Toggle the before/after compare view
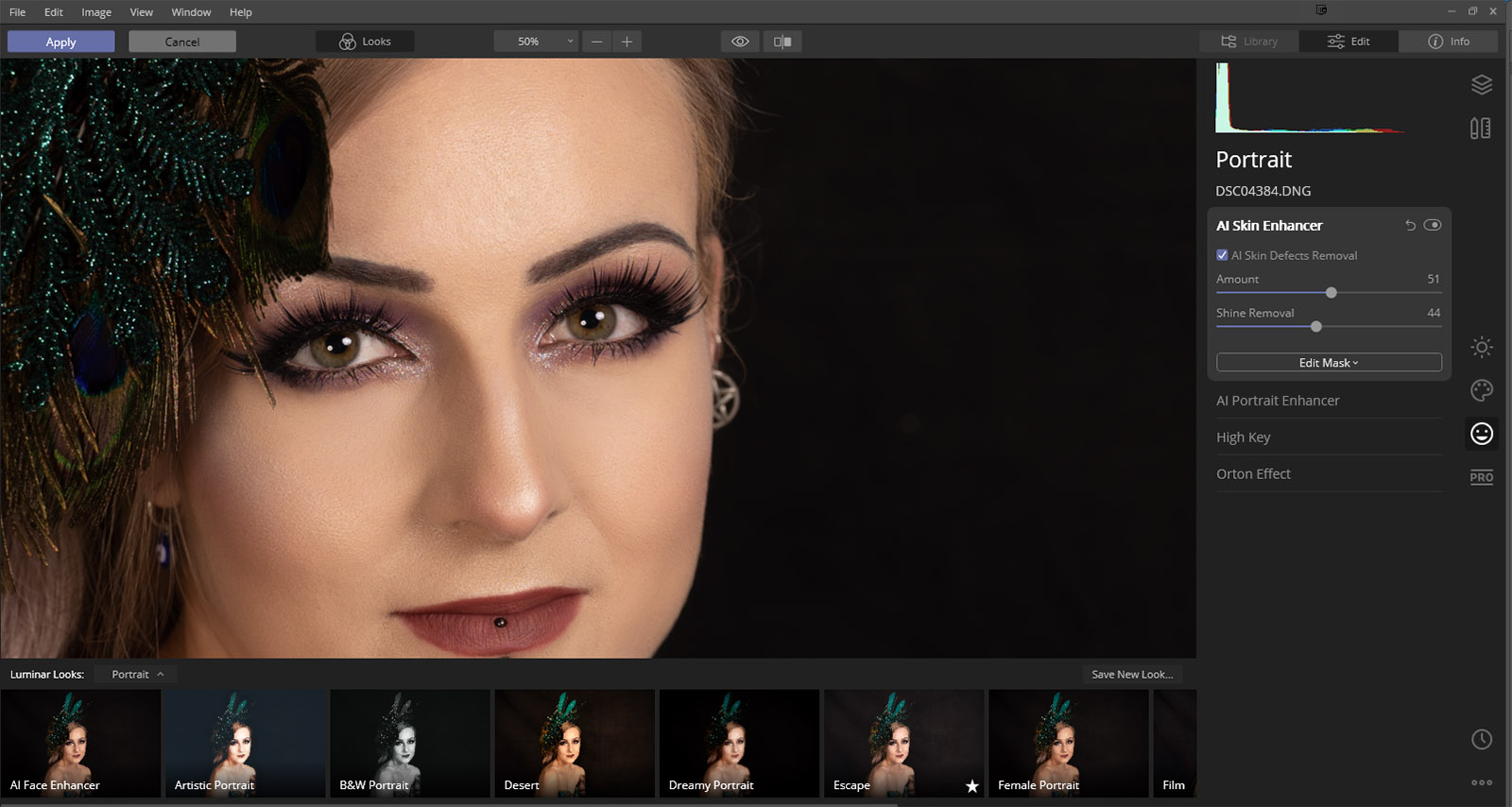This screenshot has height=807, width=1512. (782, 42)
